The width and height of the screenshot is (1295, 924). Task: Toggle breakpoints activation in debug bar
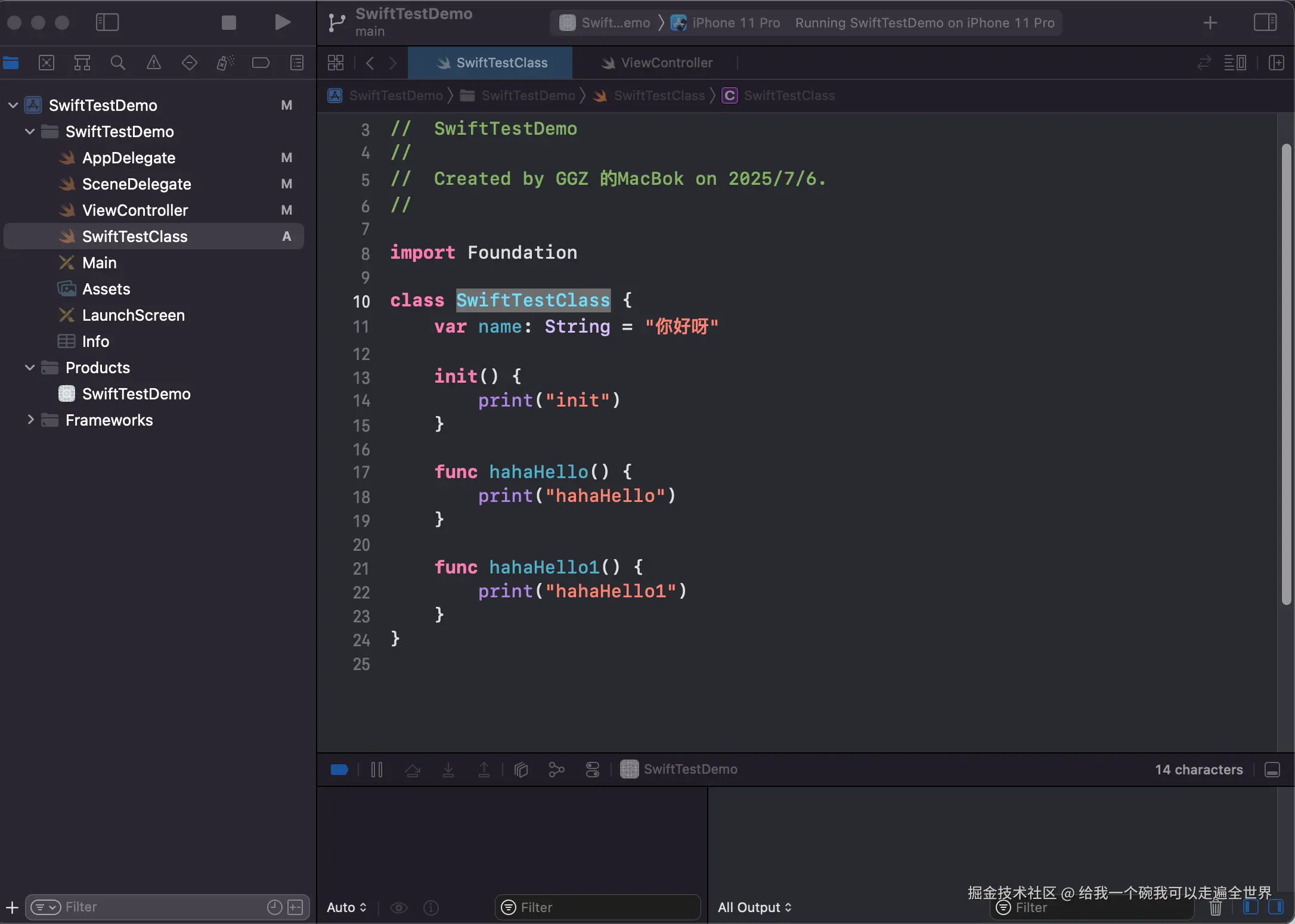339,770
